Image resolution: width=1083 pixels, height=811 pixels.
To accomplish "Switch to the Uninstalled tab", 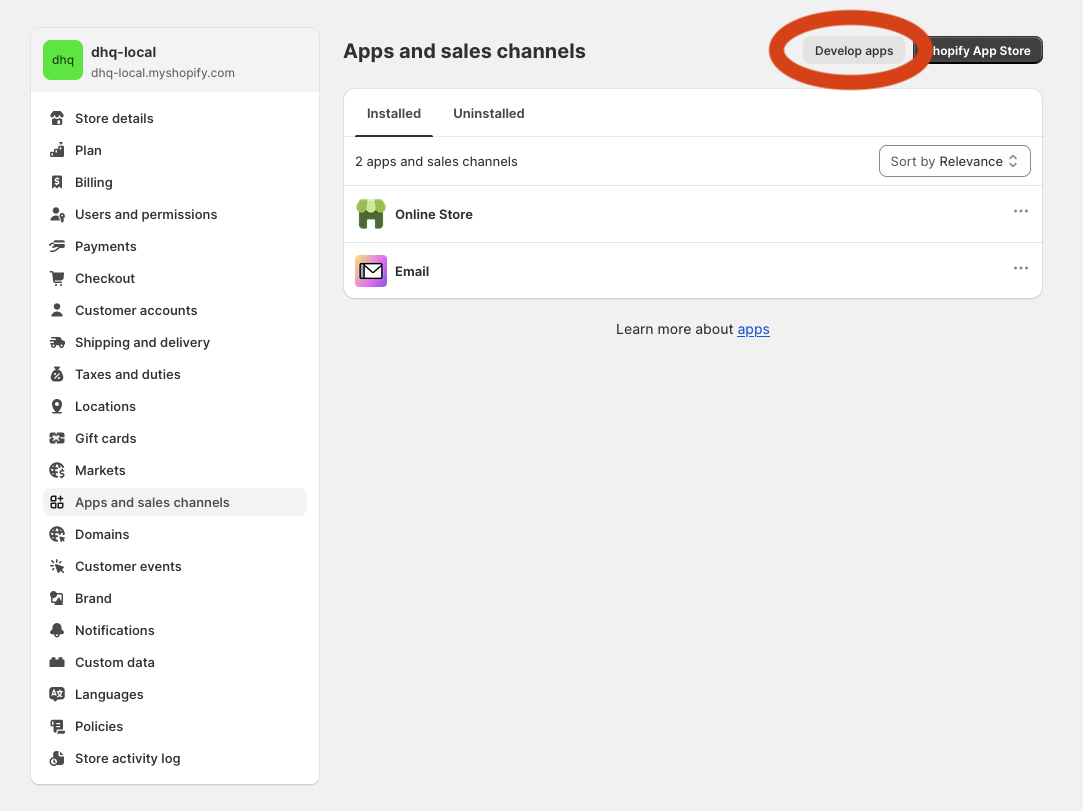I will coord(488,113).
